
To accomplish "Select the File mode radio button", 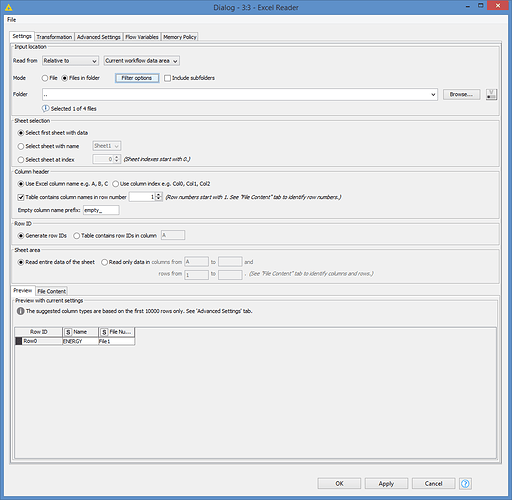I will point(45,78).
